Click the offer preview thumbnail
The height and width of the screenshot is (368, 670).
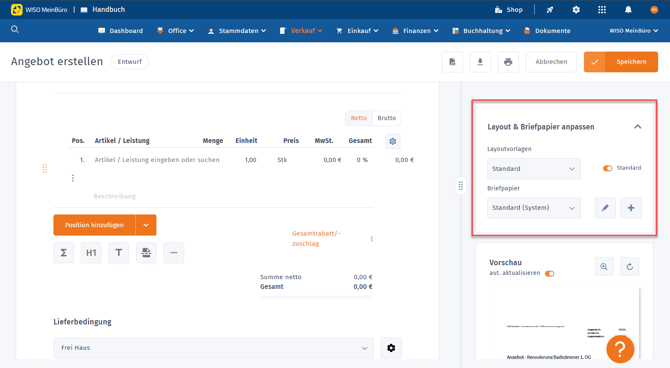pyautogui.click(x=564, y=324)
